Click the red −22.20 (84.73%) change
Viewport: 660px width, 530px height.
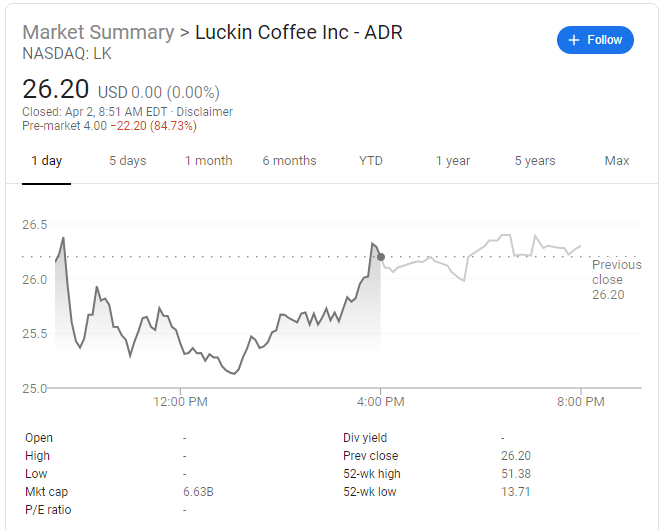click(153, 126)
